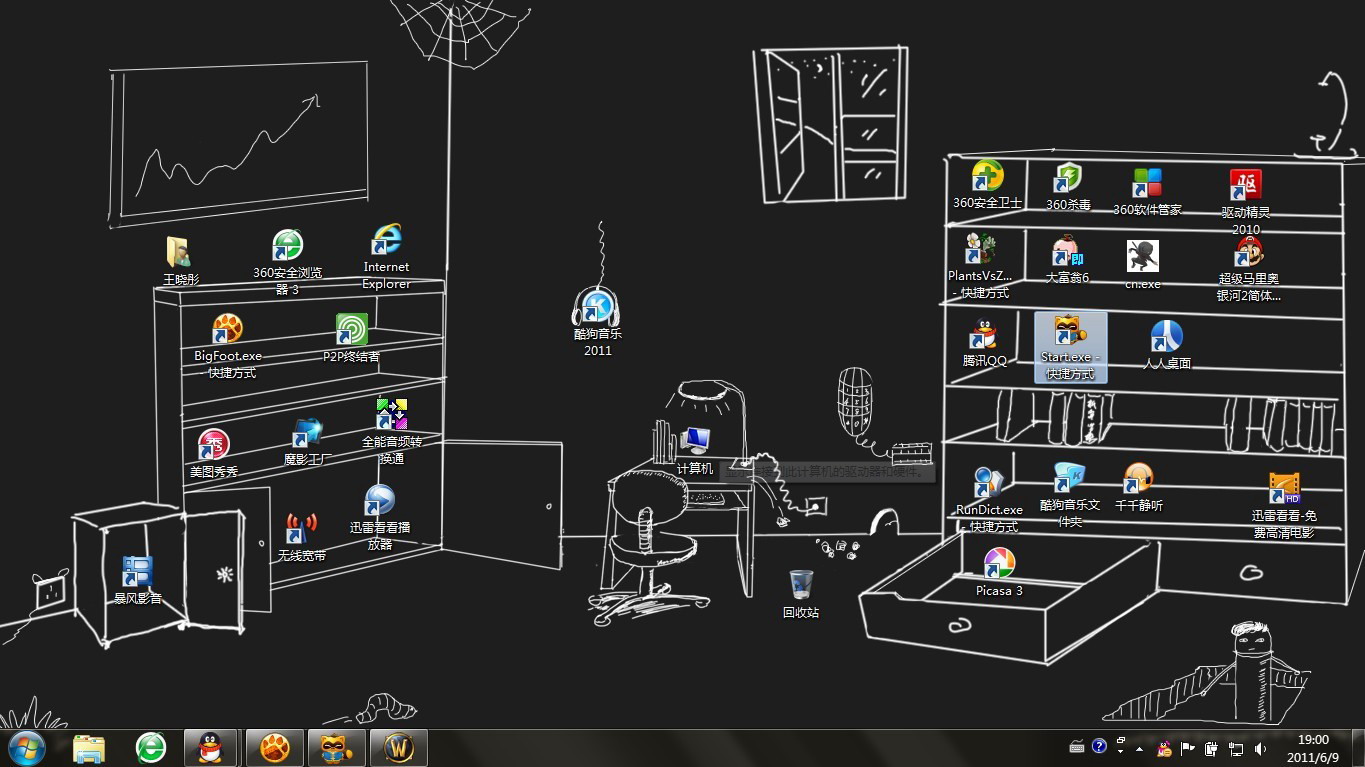Open the network connection tray icon
Viewport: 1365px width, 767px height.
1236,748
